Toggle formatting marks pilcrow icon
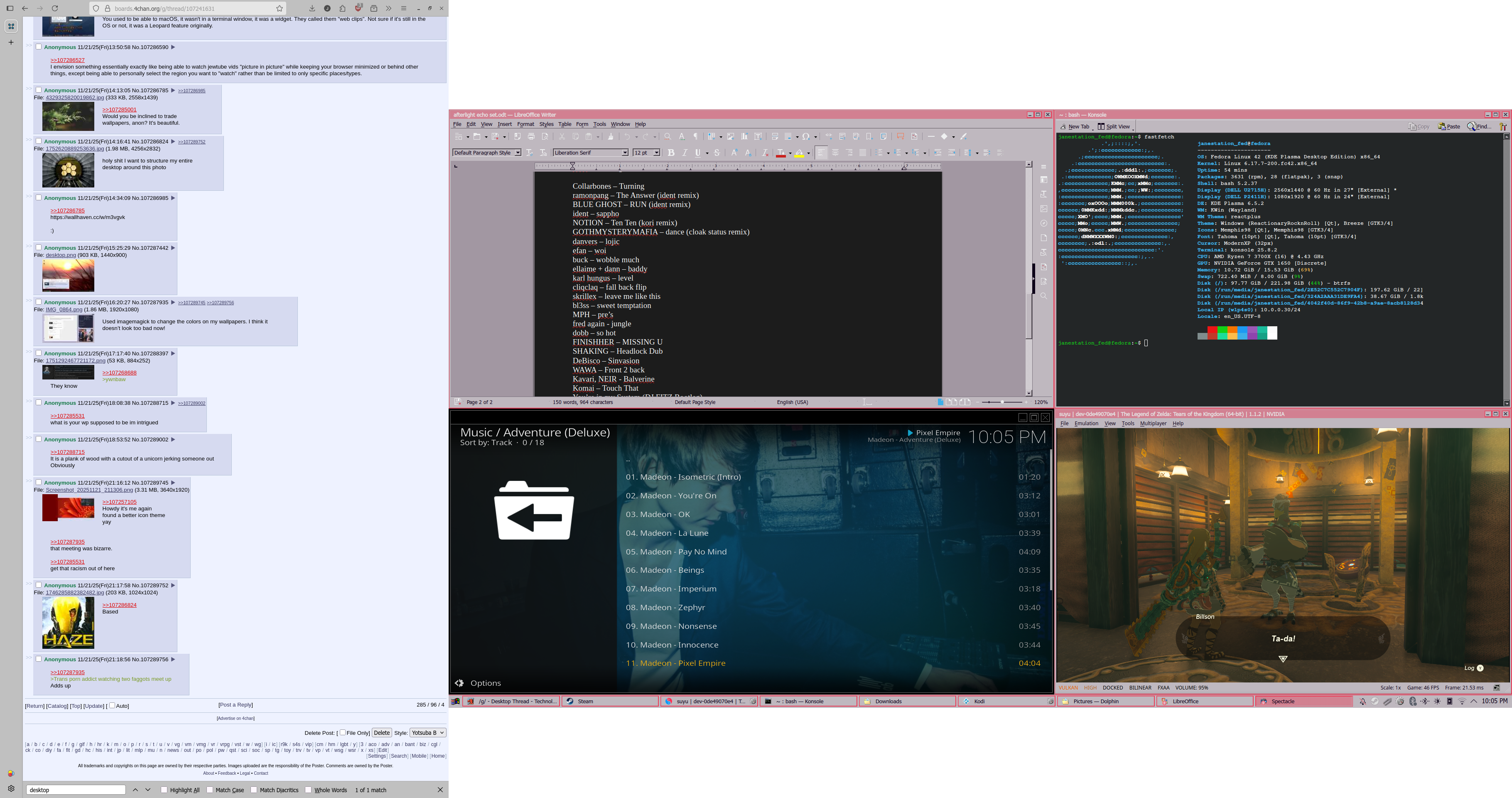Screen dimensions: 1512x798 tap(696, 136)
